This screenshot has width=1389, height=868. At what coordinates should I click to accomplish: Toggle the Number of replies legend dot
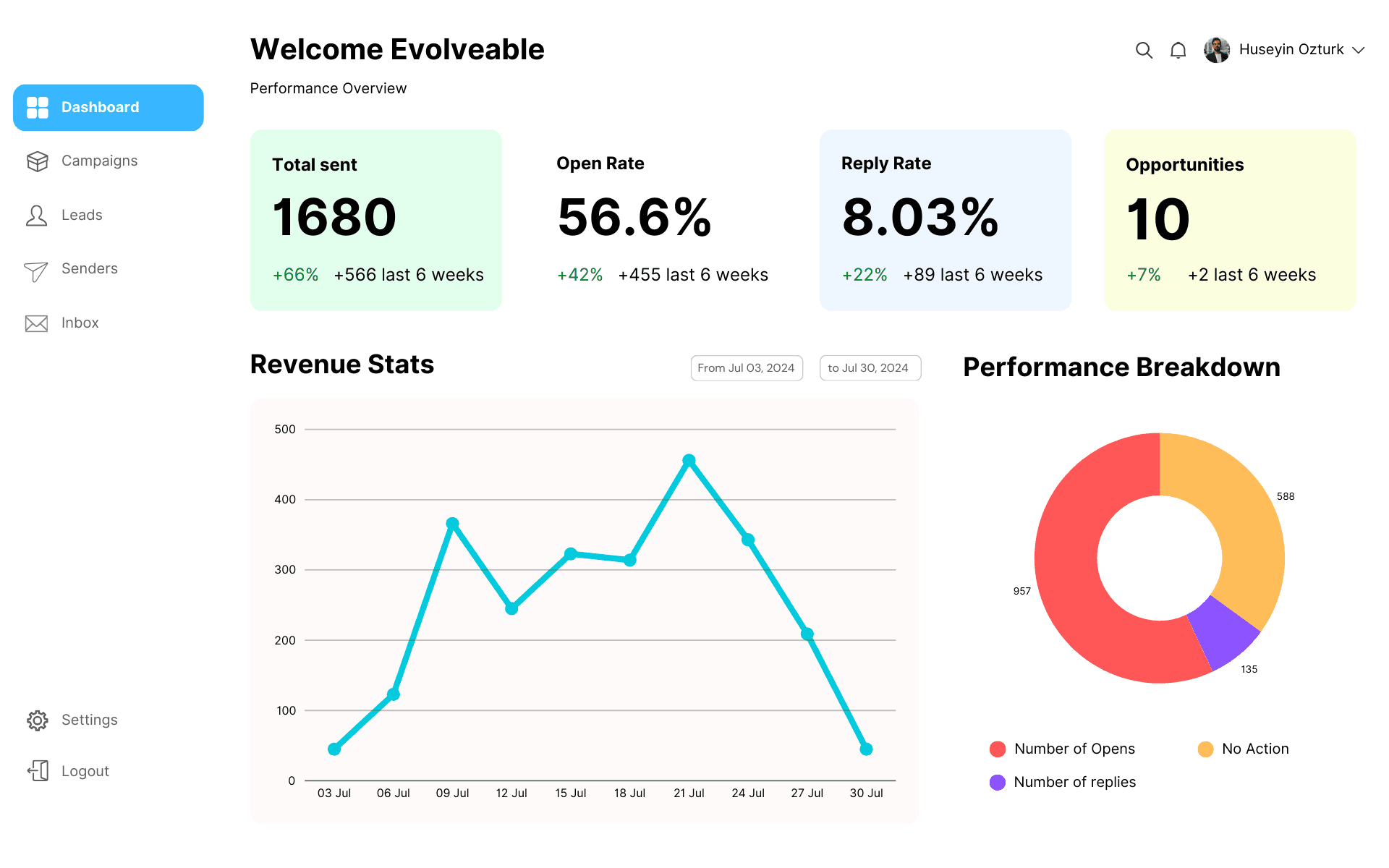(x=998, y=783)
